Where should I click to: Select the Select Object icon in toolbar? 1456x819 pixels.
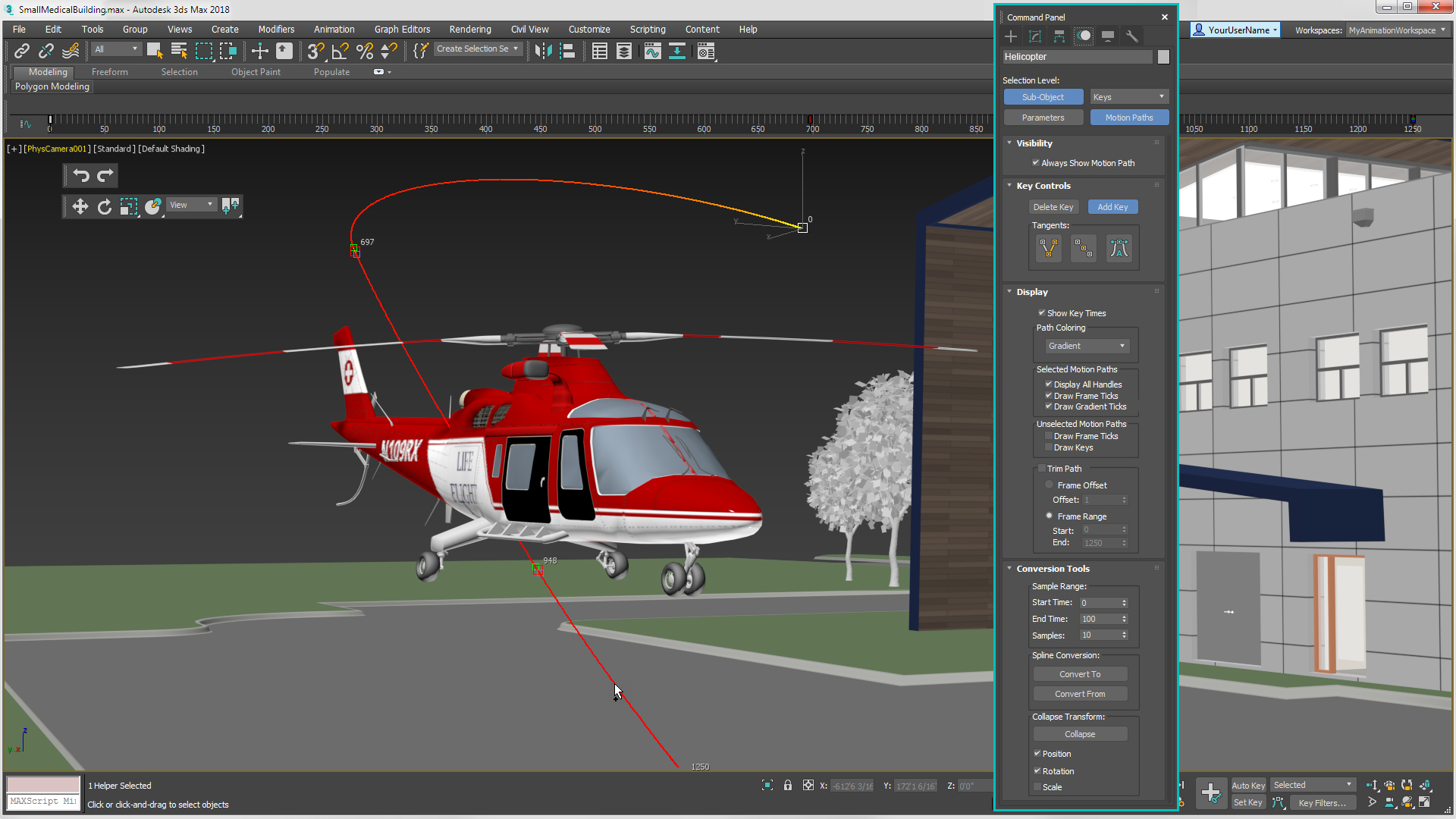(154, 51)
